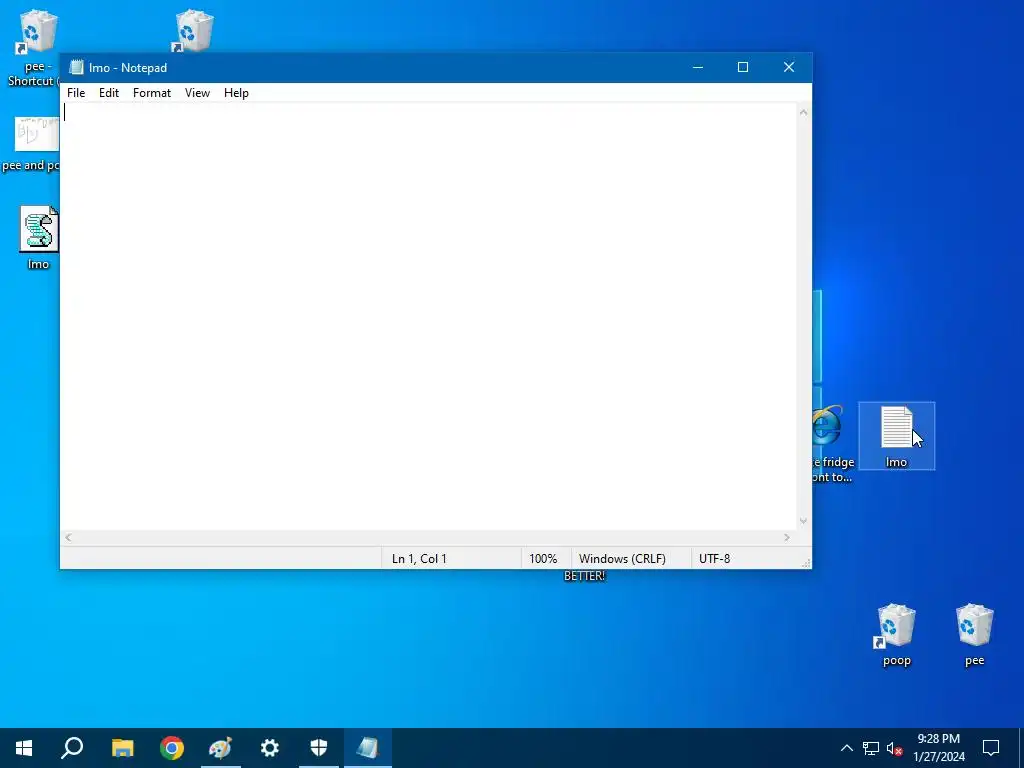The image size is (1024, 768).
Task: Click the UTF-8 encoding status entry
Action: [x=714, y=559]
